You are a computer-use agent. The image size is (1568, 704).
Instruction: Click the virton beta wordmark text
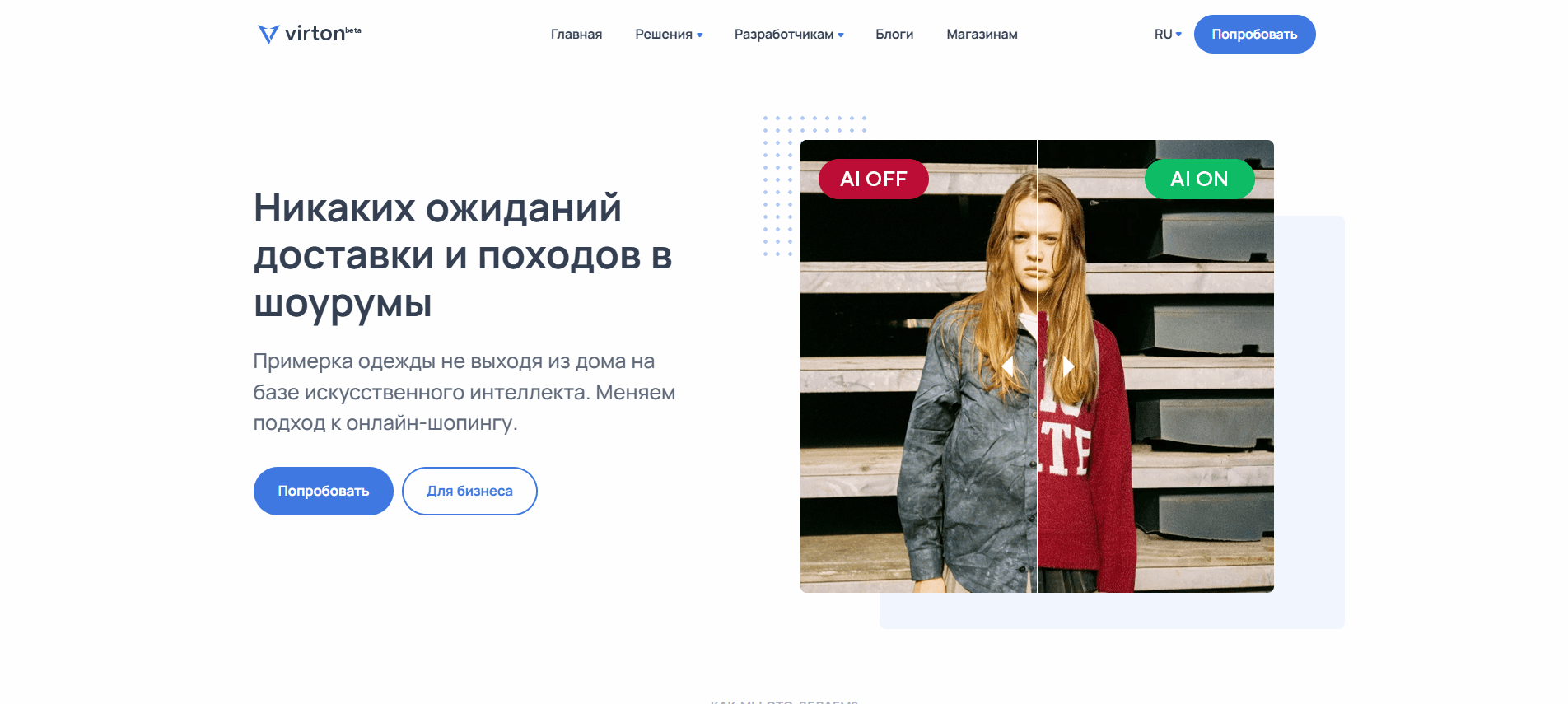click(x=322, y=34)
